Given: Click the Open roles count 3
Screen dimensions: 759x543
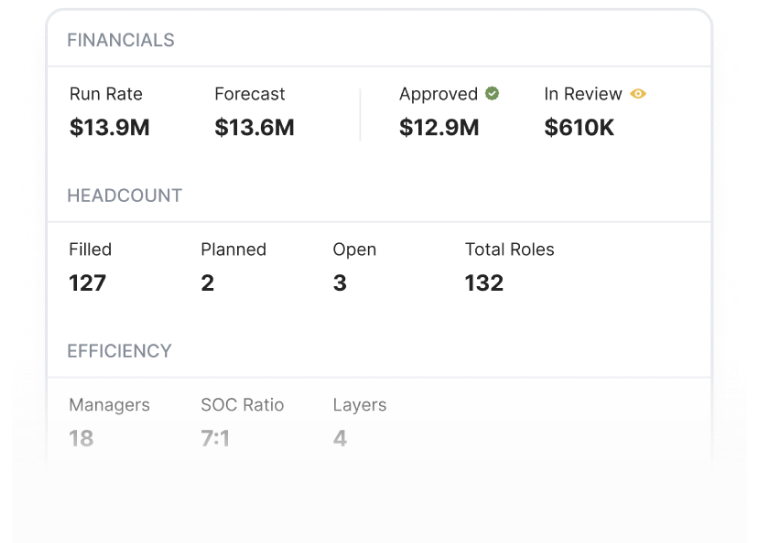Looking at the screenshot, I should [x=340, y=283].
